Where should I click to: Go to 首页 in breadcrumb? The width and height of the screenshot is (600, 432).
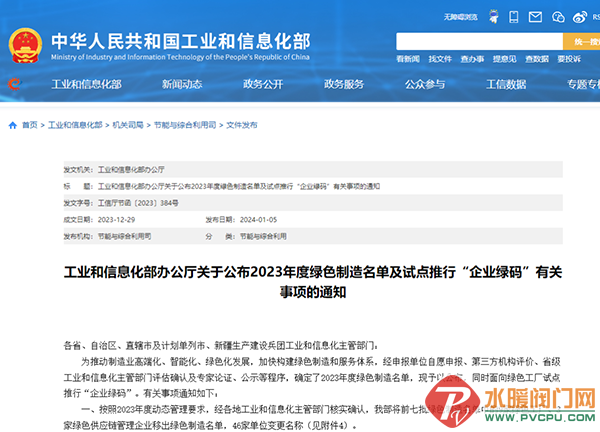[x=30, y=125]
